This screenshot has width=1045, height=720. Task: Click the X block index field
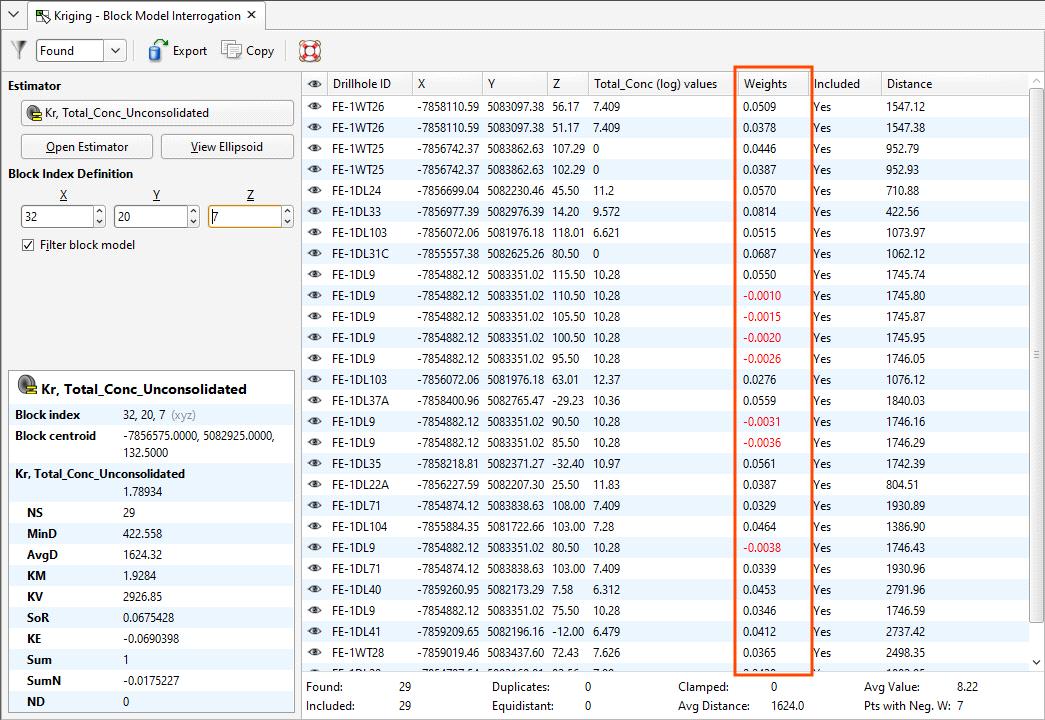point(57,217)
